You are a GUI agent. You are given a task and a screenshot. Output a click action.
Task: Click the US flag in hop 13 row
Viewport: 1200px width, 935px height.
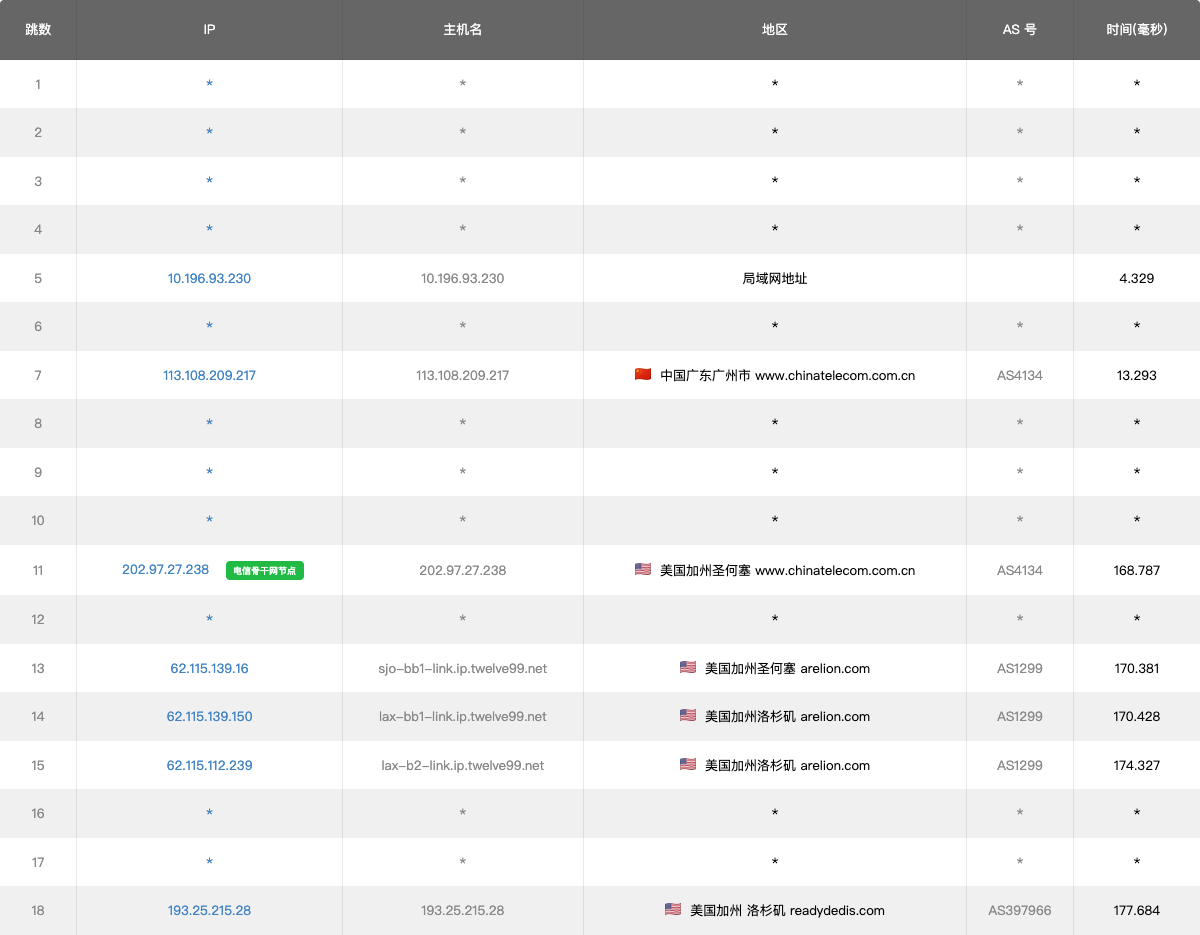tap(688, 668)
